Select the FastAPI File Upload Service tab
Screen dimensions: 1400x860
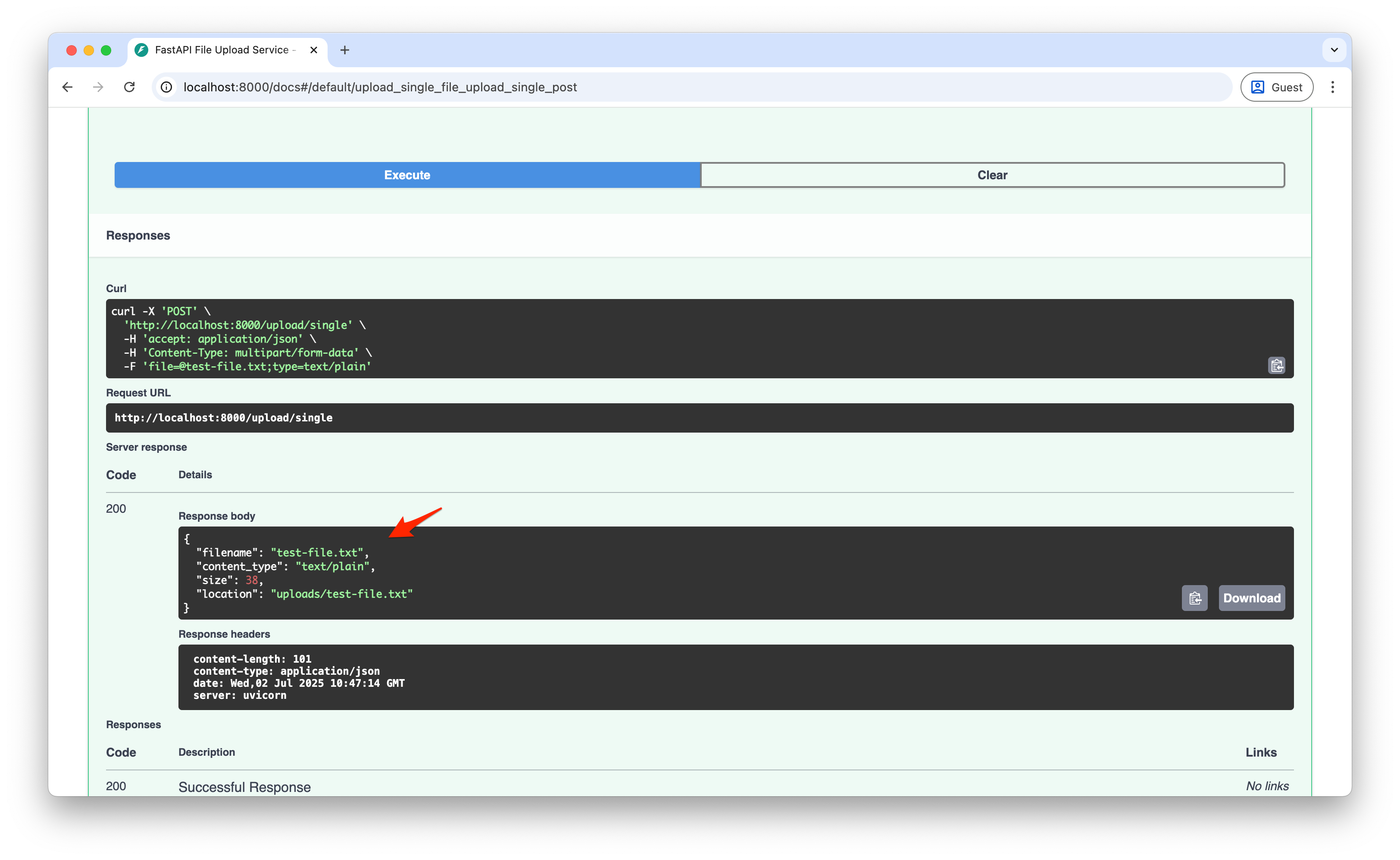click(222, 50)
